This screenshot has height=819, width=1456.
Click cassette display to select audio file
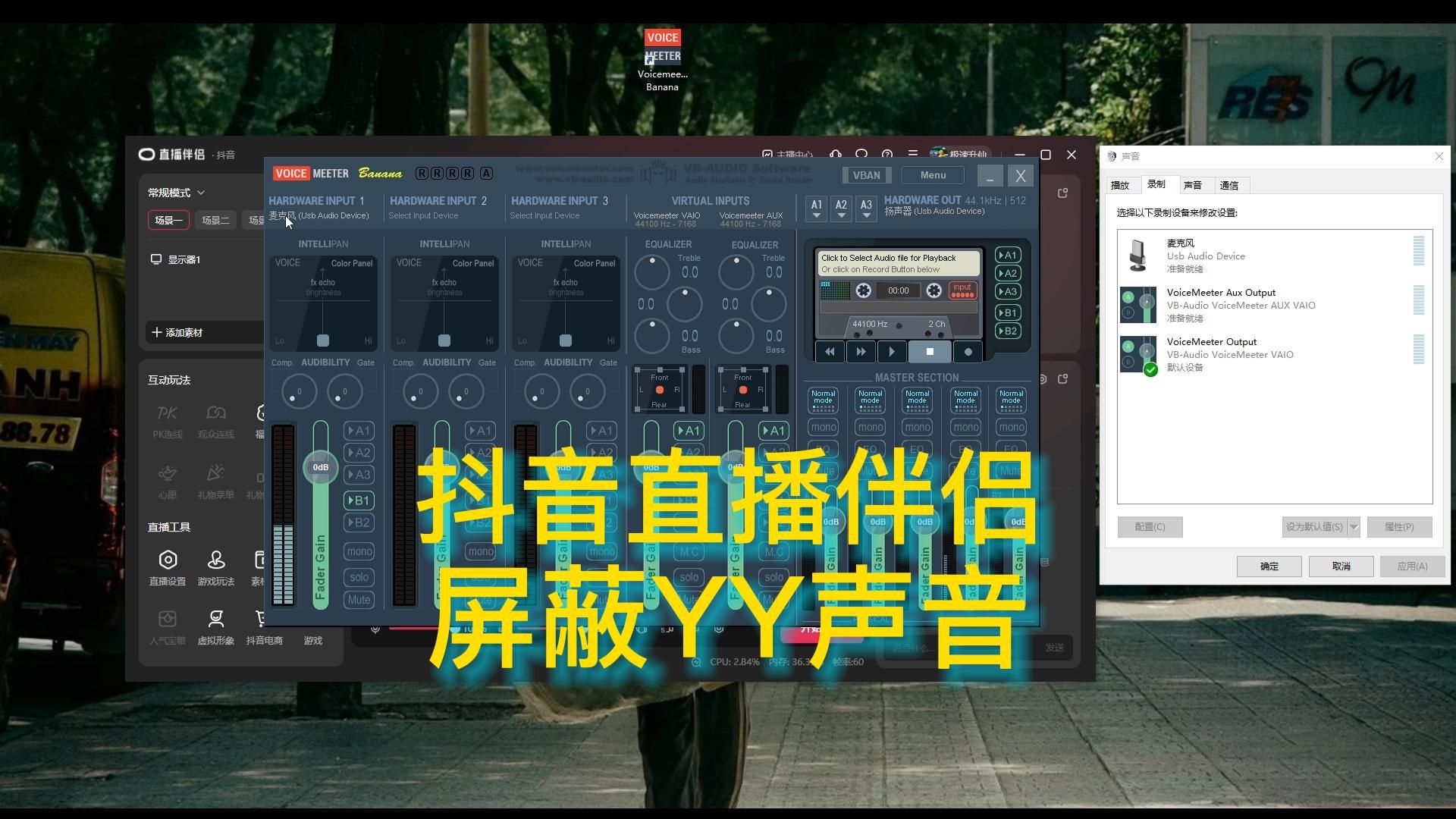click(x=898, y=264)
